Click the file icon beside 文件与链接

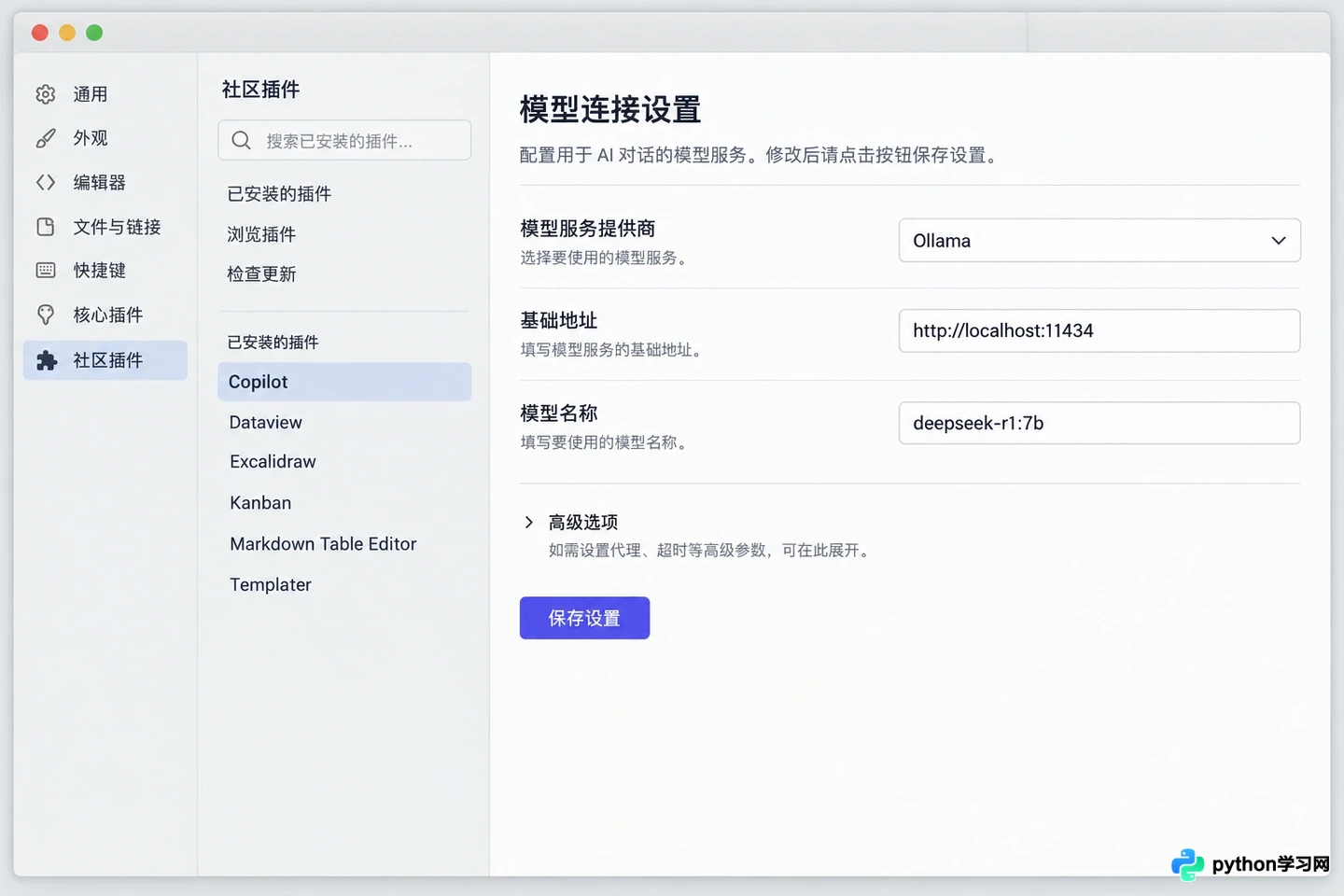click(46, 227)
